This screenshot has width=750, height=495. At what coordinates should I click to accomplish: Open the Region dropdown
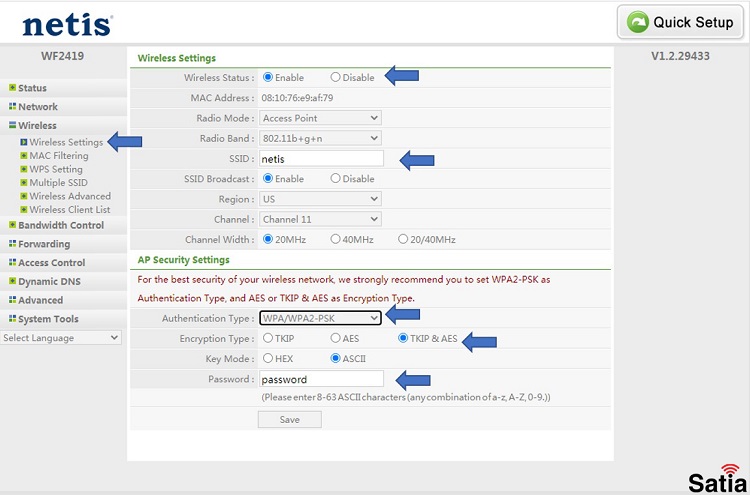[320, 199]
